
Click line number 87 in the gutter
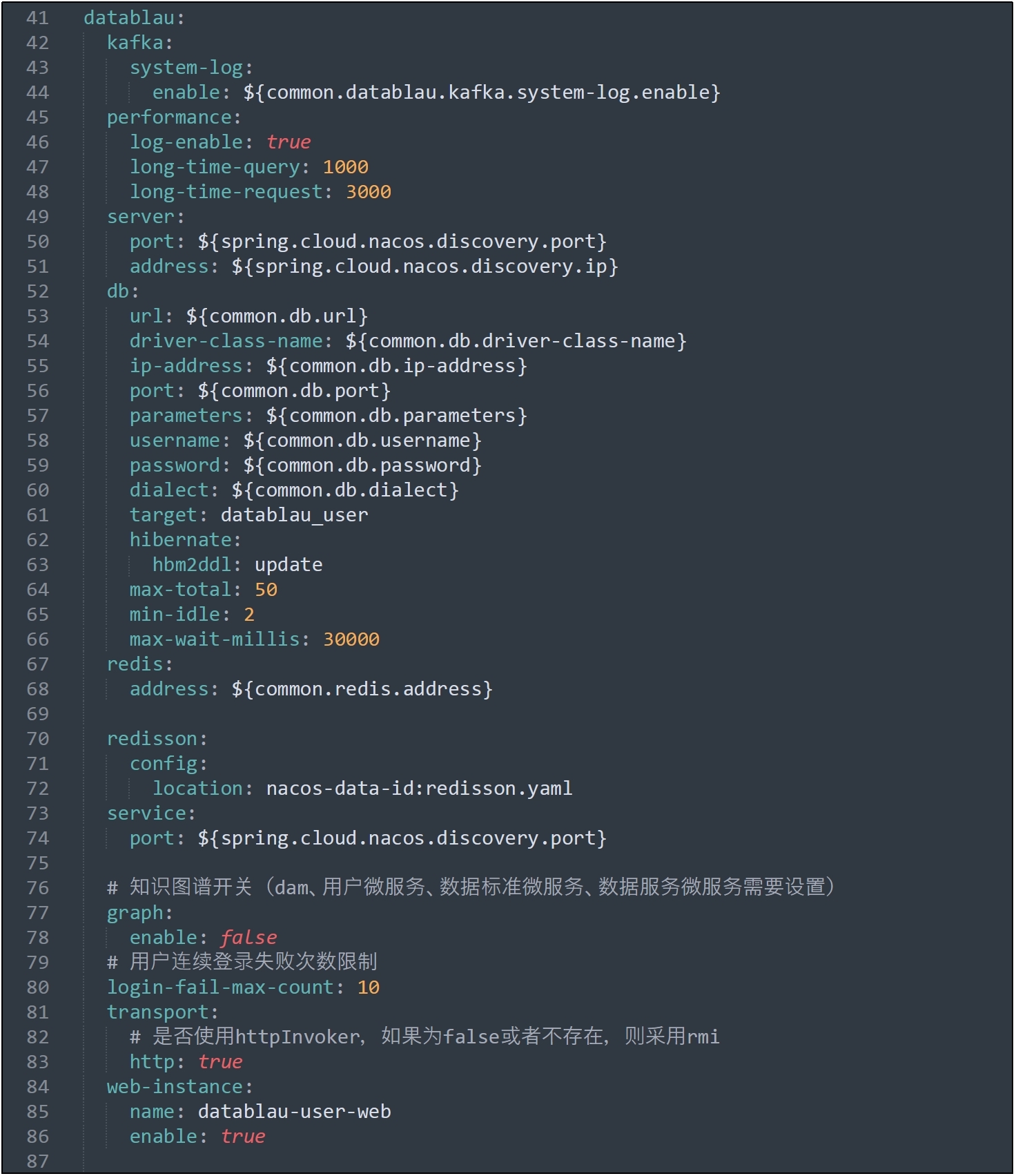click(x=37, y=1161)
